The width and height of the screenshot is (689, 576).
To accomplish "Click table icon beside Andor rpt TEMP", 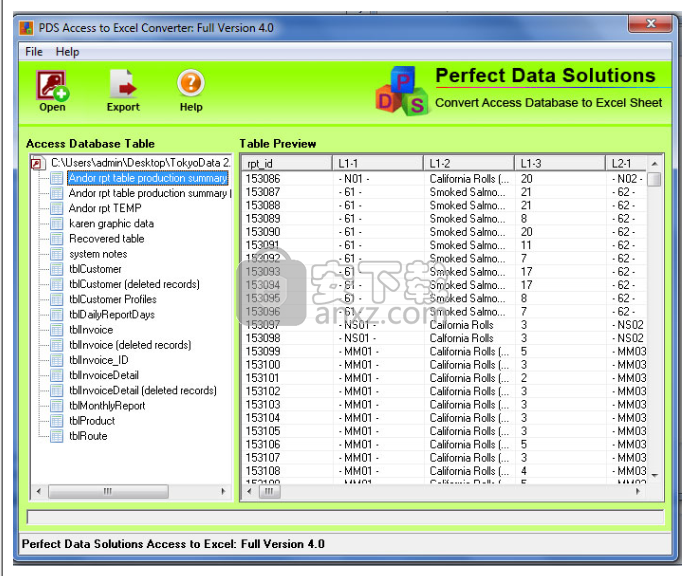I will [x=57, y=208].
